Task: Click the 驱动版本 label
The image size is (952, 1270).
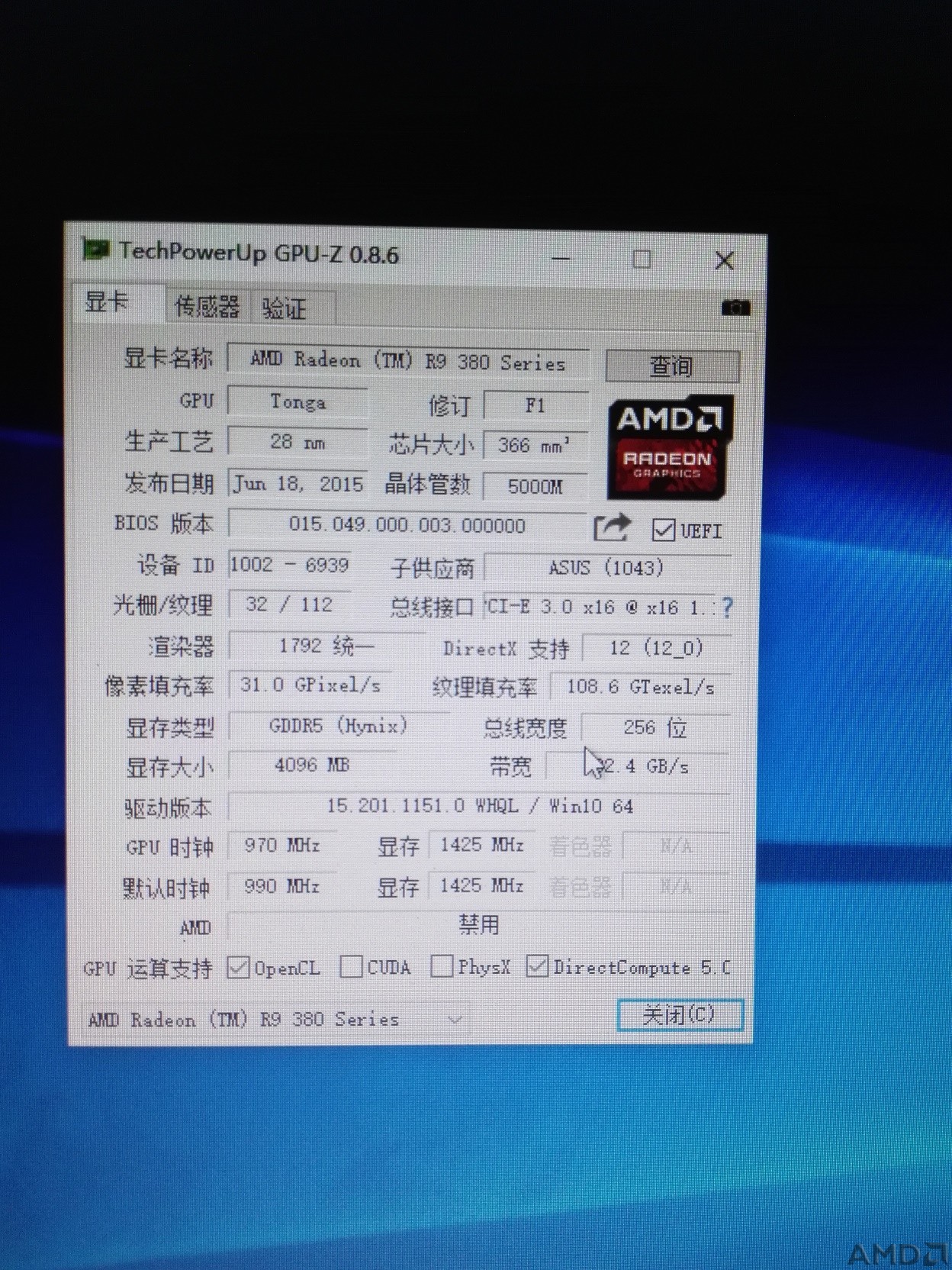Action: tap(168, 808)
